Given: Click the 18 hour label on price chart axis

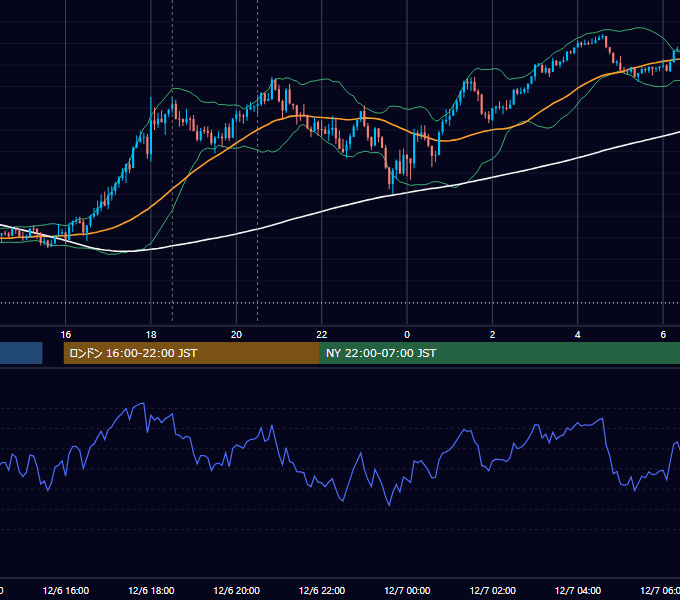Looking at the screenshot, I should (x=151, y=335).
